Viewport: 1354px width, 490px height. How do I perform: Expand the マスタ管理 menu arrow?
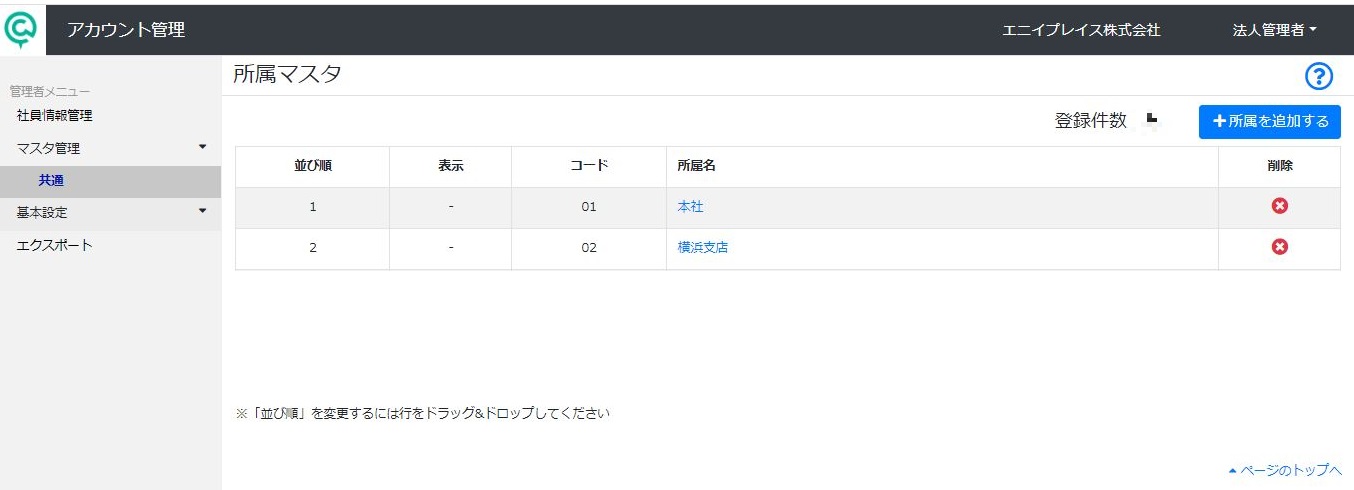[203, 147]
